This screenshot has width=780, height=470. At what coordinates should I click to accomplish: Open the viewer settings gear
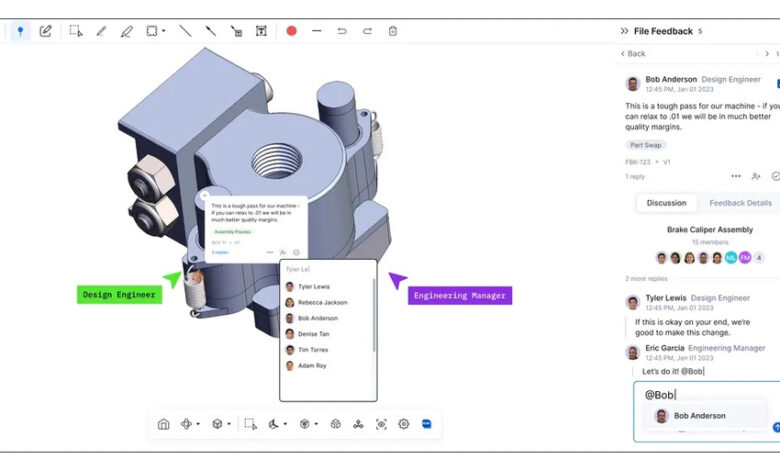pyautogui.click(x=404, y=424)
